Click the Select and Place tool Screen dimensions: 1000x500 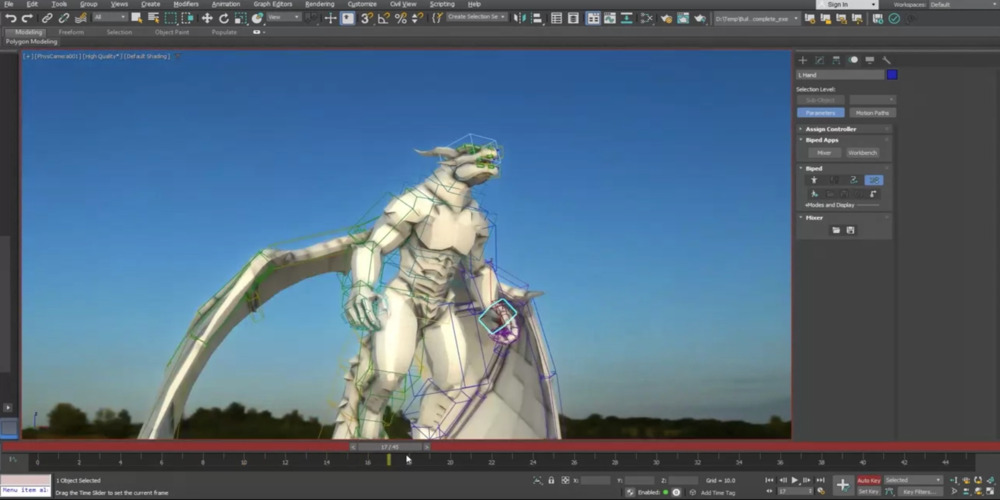pos(257,18)
